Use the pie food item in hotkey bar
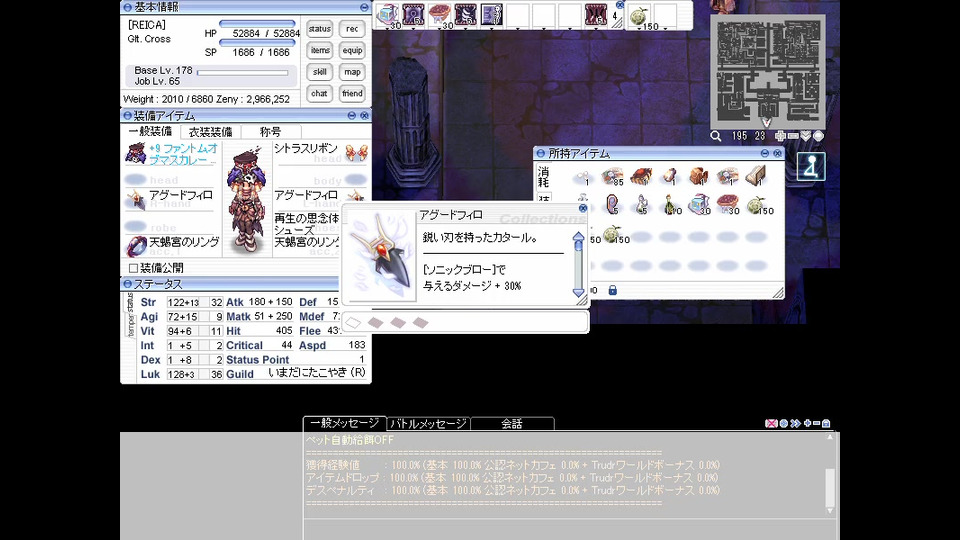Screen dimensions: 960x540 440,15
